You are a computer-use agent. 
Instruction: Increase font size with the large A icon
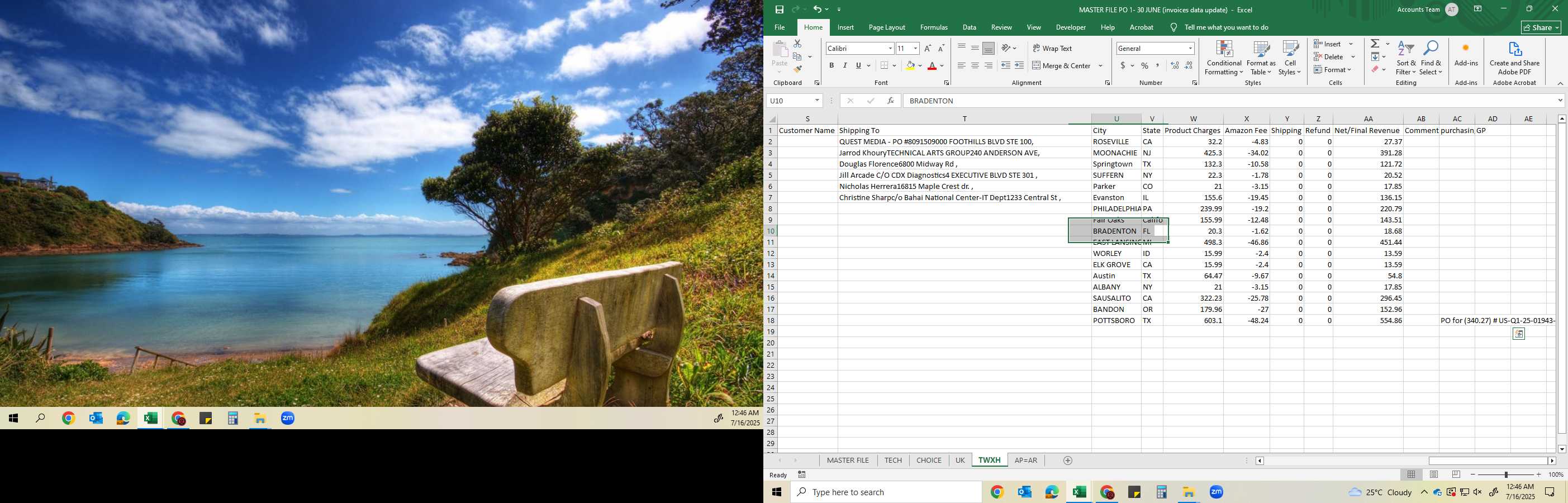[x=928, y=48]
